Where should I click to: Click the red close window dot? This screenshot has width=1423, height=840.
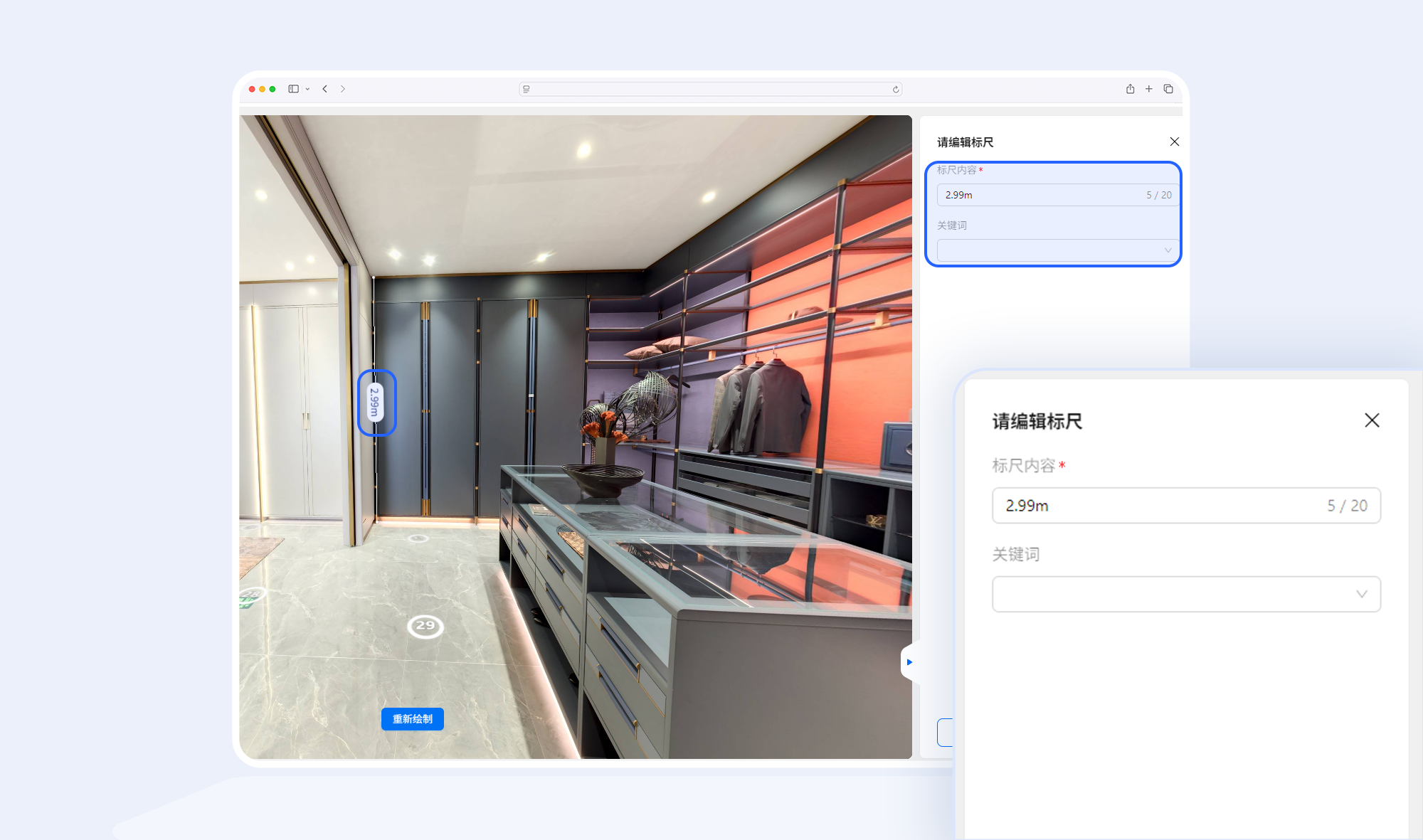pos(252,89)
